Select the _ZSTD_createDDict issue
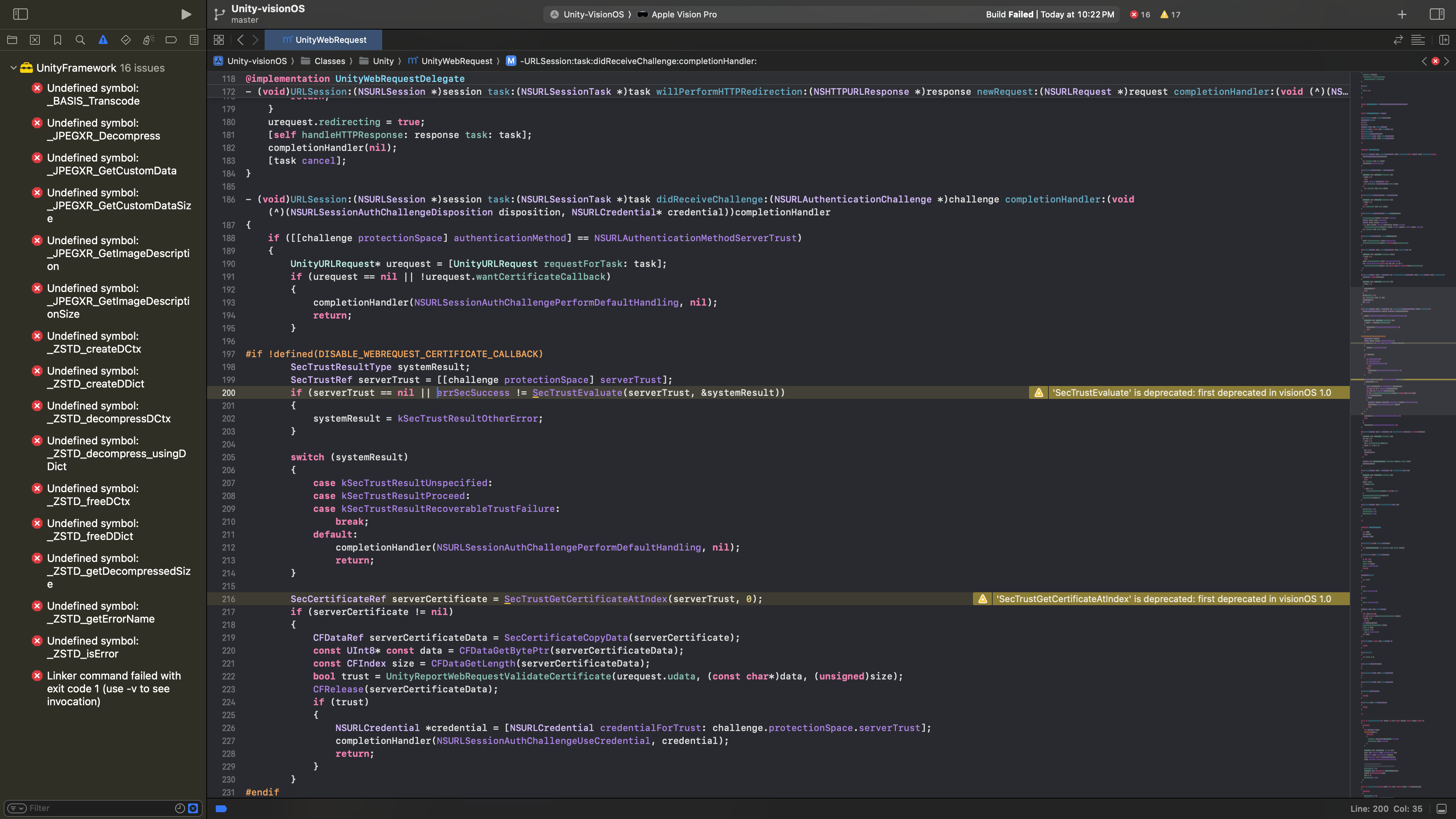This screenshot has height=819, width=1456. coord(104,378)
